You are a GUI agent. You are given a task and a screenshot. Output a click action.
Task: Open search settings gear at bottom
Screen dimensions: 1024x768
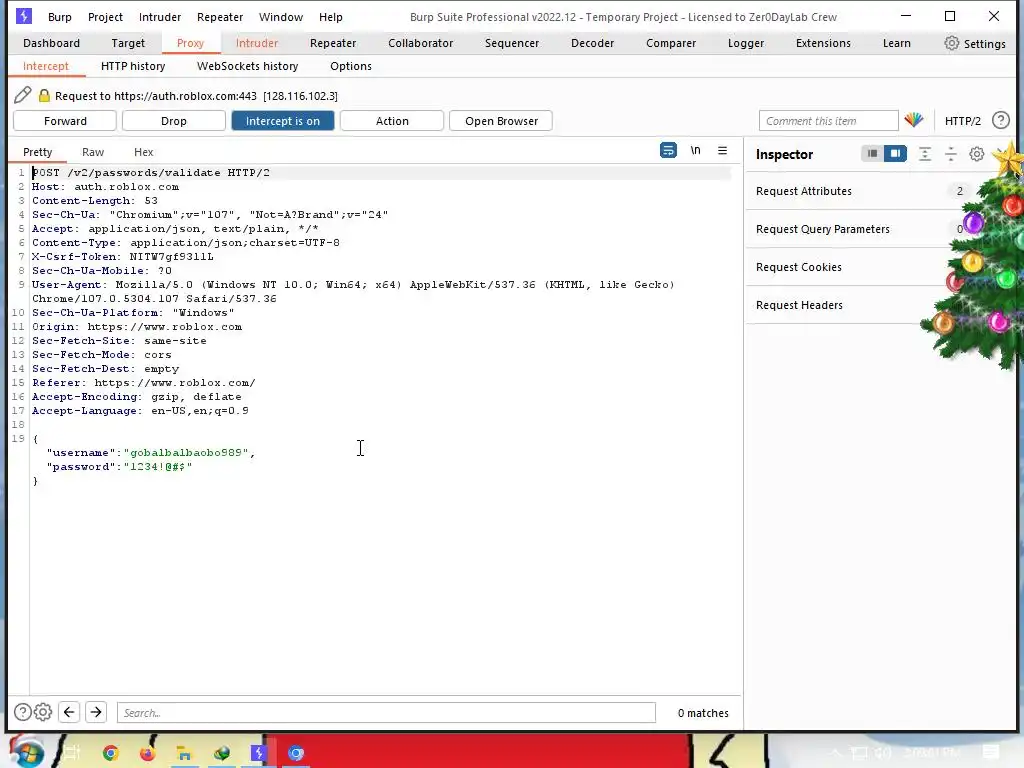point(43,712)
